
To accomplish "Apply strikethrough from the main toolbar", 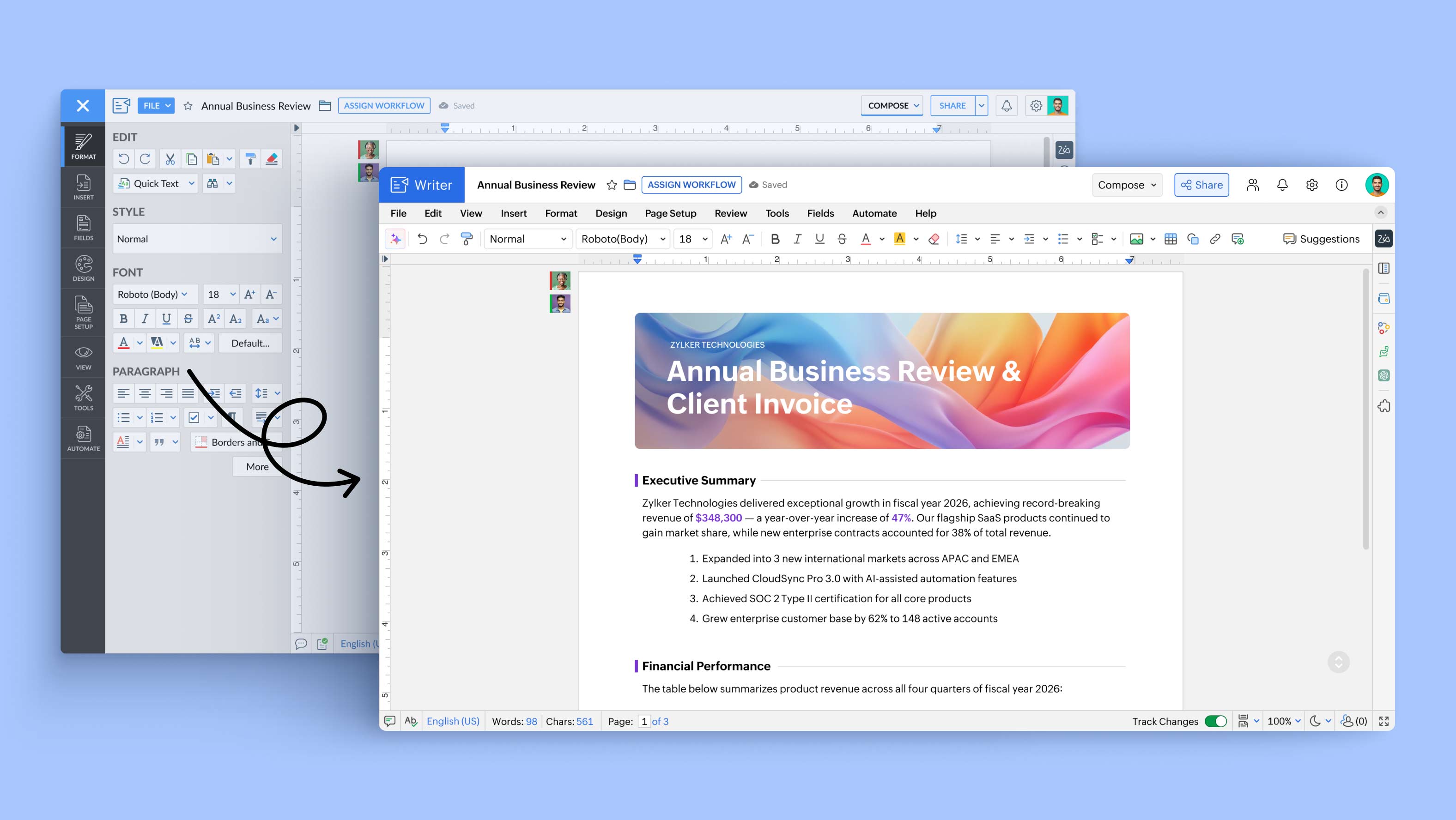I will click(x=842, y=239).
